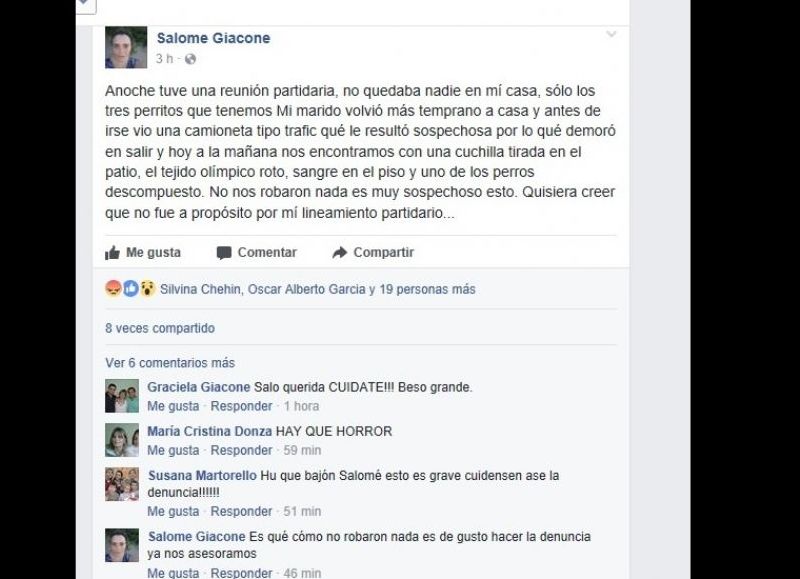Open post options chevron menu
This screenshot has height=579, width=800.
tap(611, 34)
